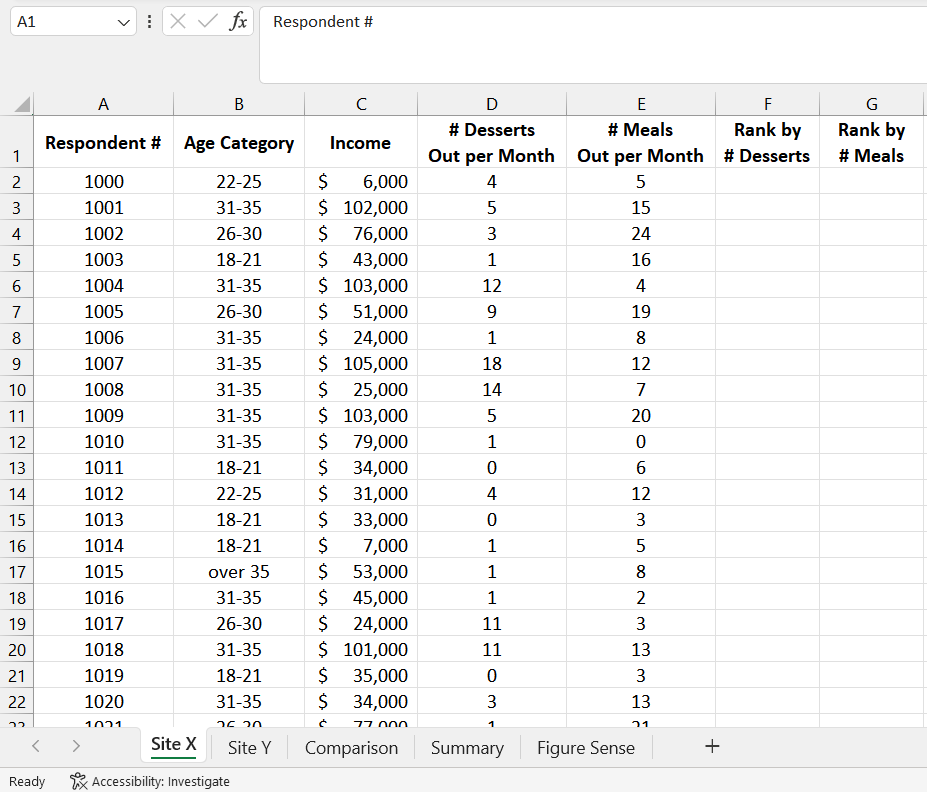Click the Insert Function (fx) icon
This screenshot has height=792, width=927.
[239, 21]
